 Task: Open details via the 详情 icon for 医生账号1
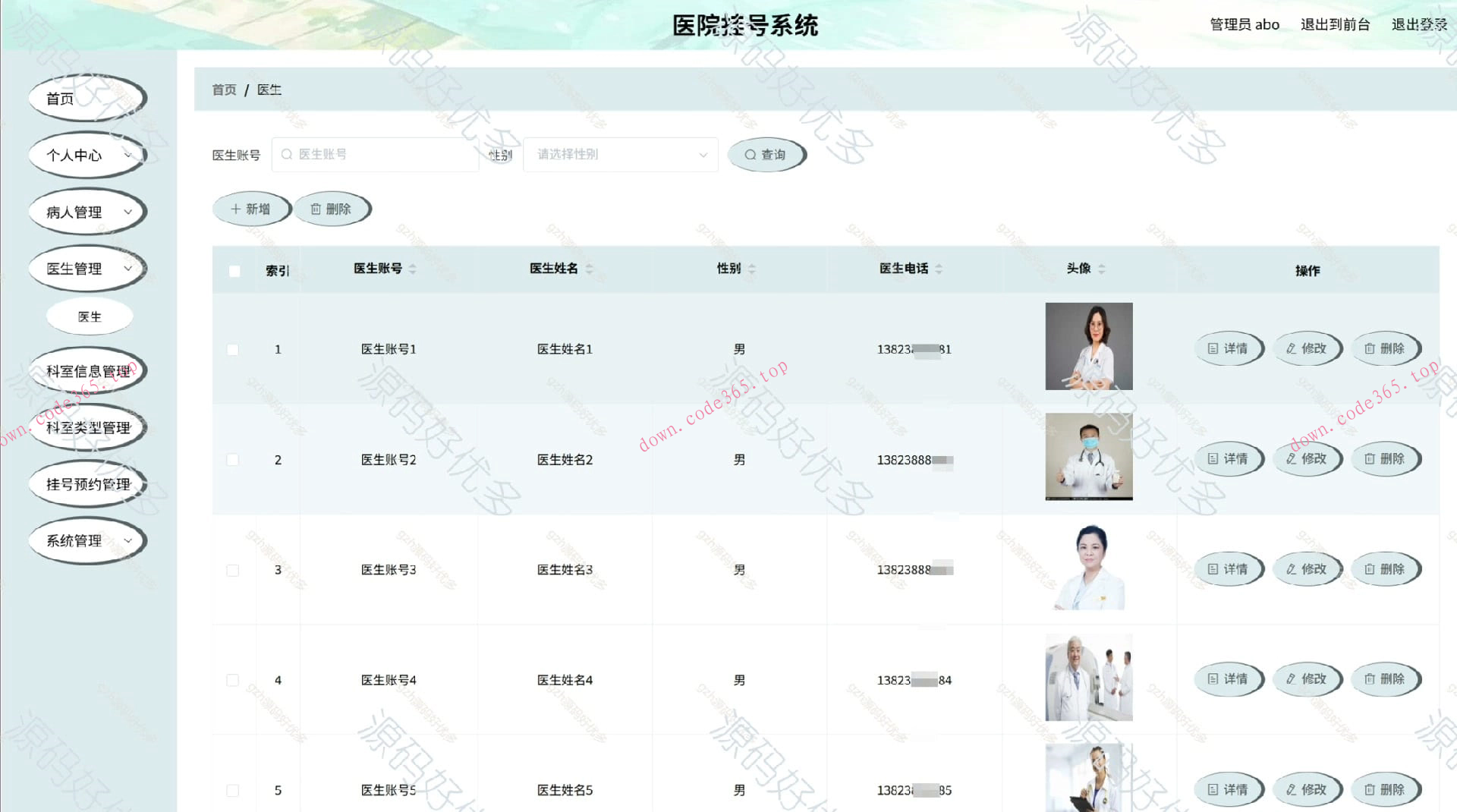[1214, 348]
